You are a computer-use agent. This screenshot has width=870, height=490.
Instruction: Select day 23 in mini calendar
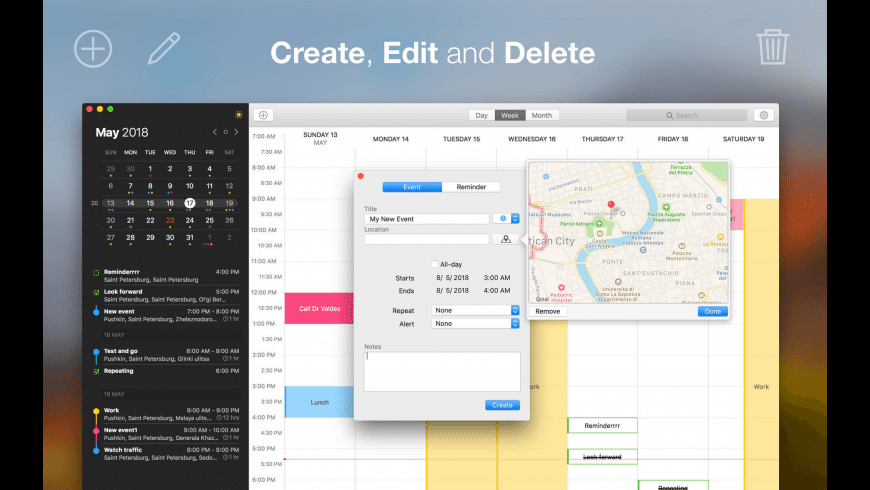170,220
